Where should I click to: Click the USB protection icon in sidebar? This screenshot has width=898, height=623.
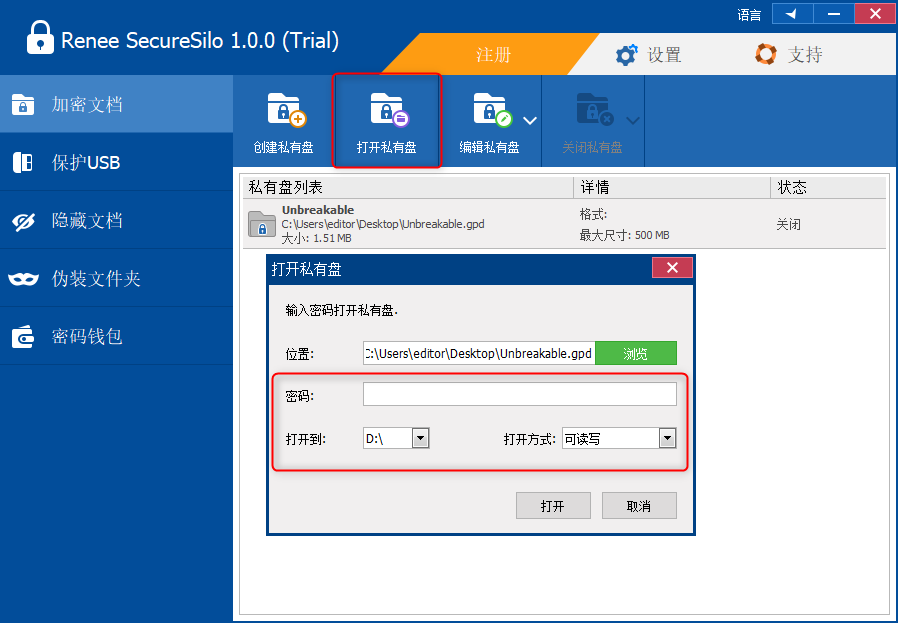23,163
